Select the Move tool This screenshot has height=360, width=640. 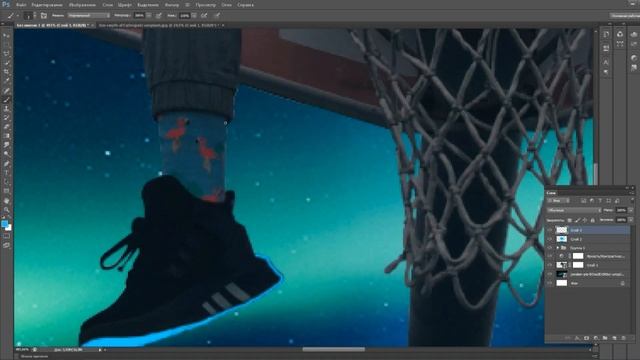point(7,36)
